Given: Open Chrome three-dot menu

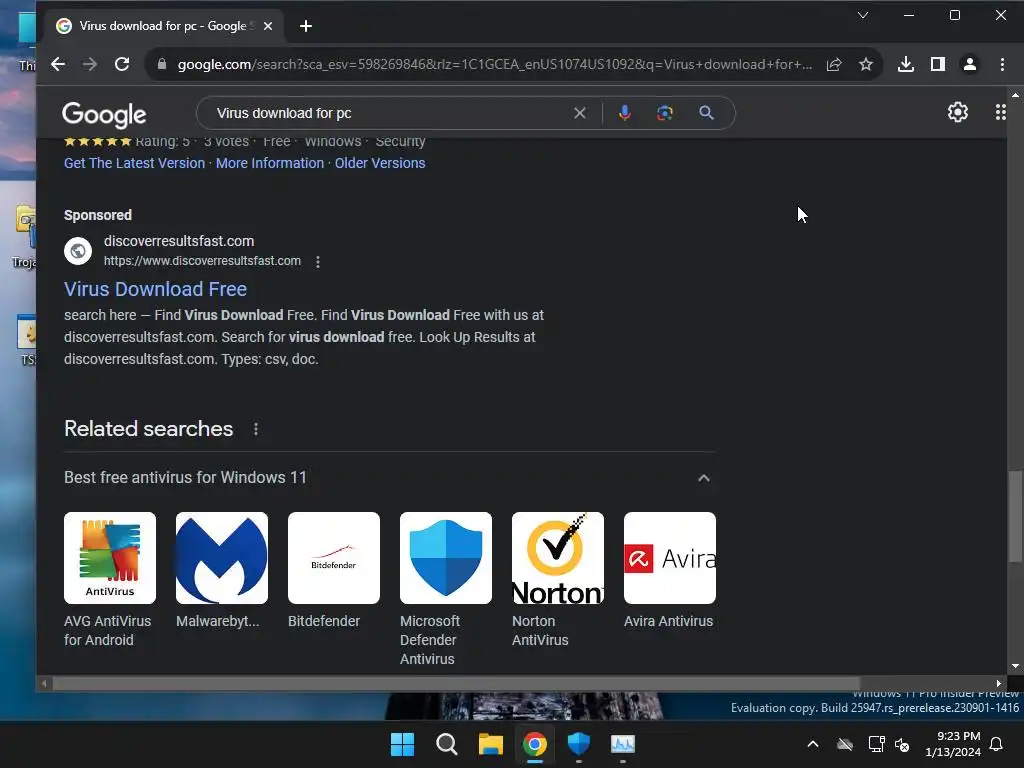Looking at the screenshot, I should tap(1002, 64).
